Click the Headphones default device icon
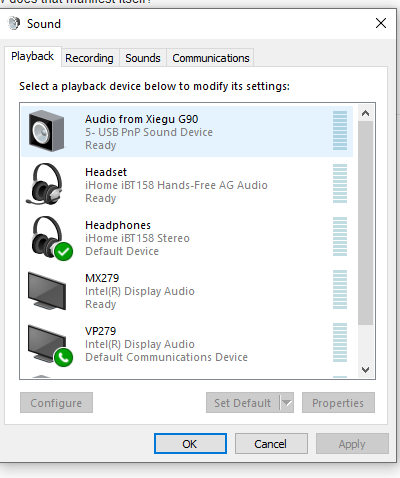 coord(51,238)
